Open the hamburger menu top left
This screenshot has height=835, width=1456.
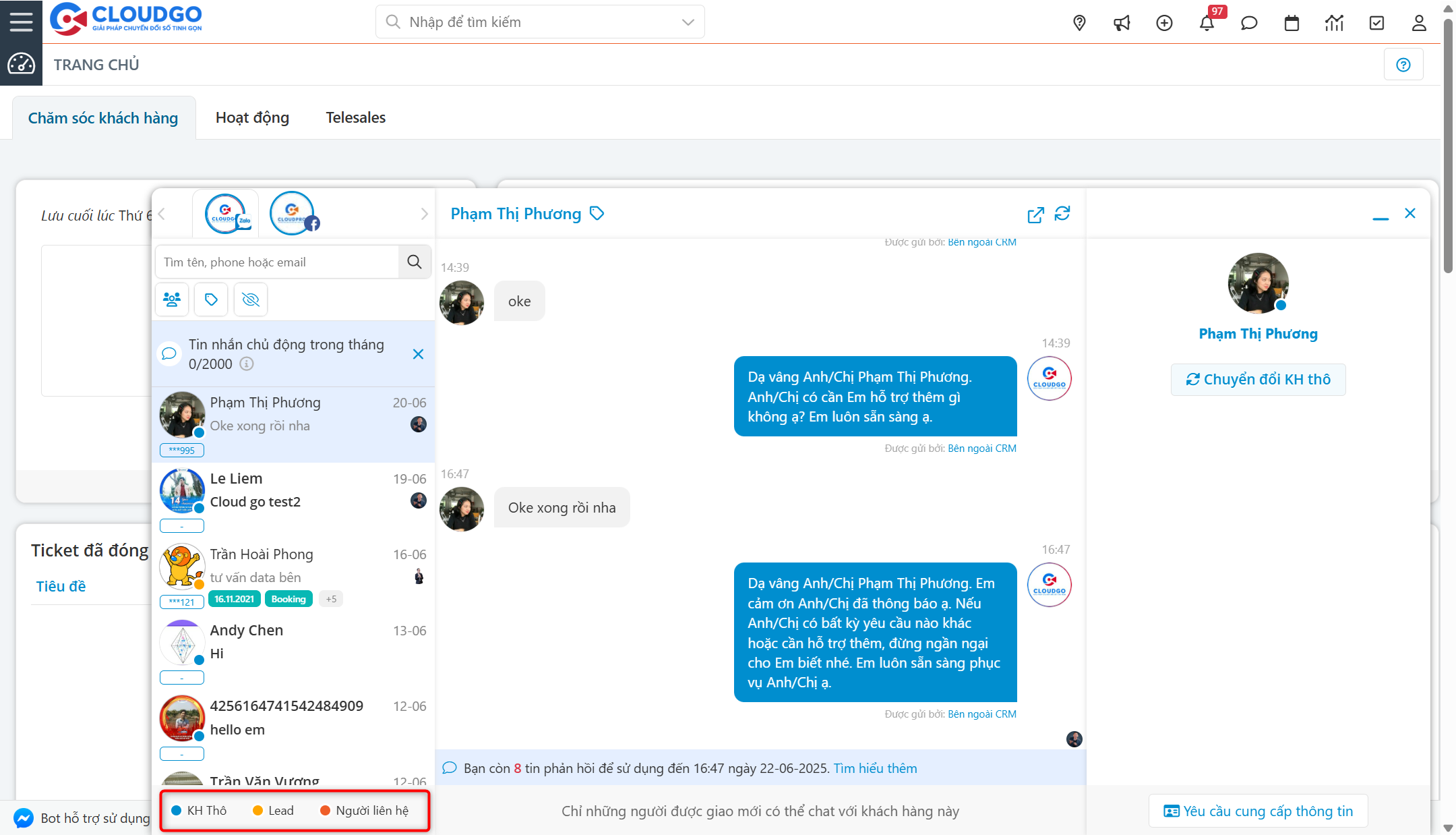pos(21,21)
